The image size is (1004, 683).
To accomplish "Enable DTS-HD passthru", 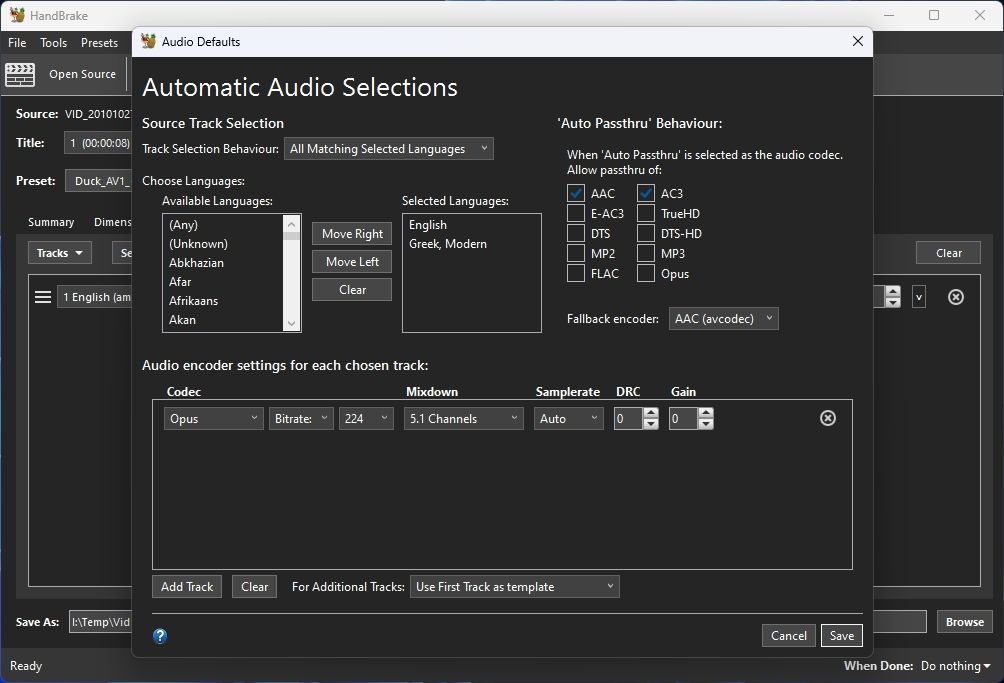I will (645, 232).
